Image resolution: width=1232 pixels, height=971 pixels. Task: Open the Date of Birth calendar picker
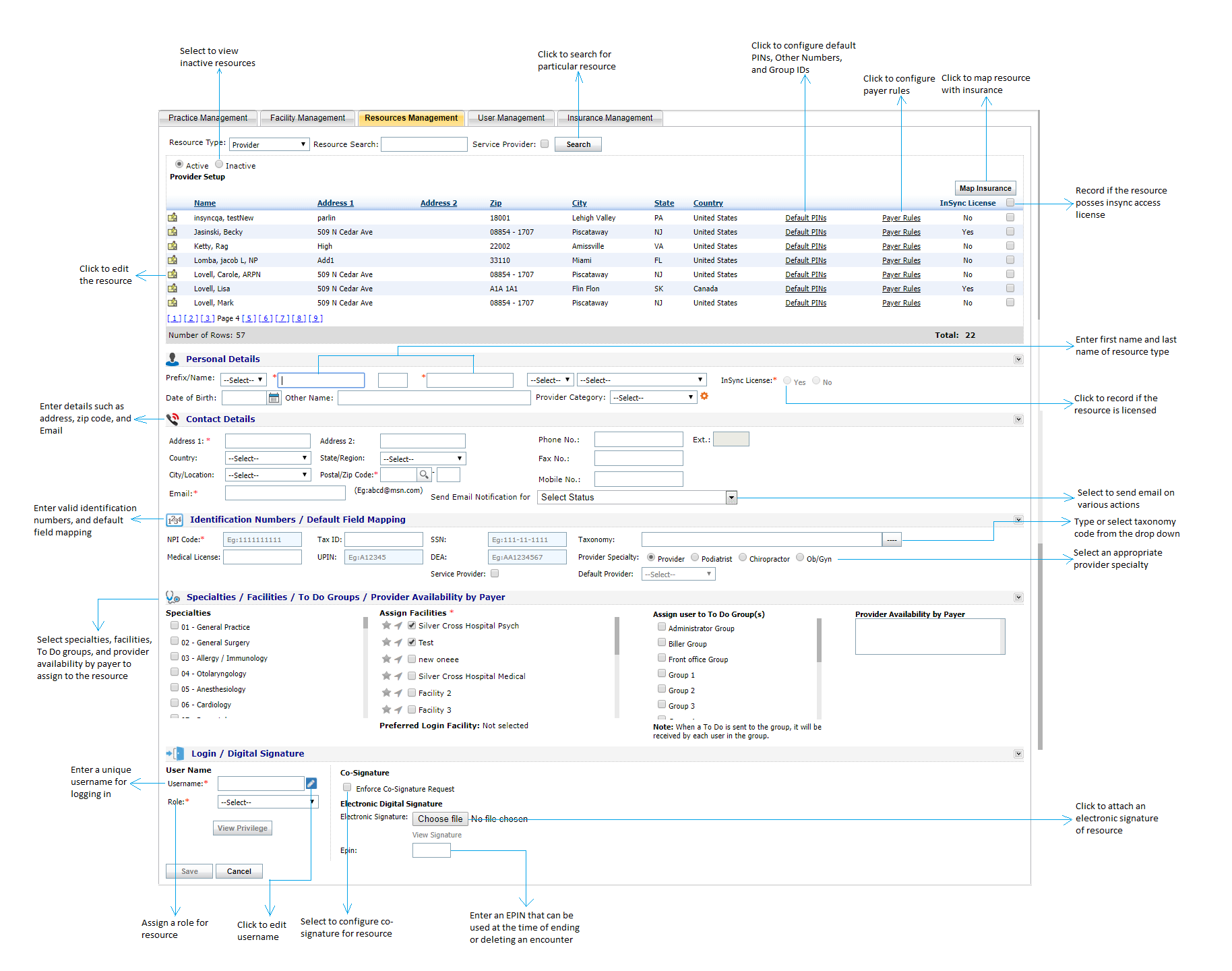point(274,398)
